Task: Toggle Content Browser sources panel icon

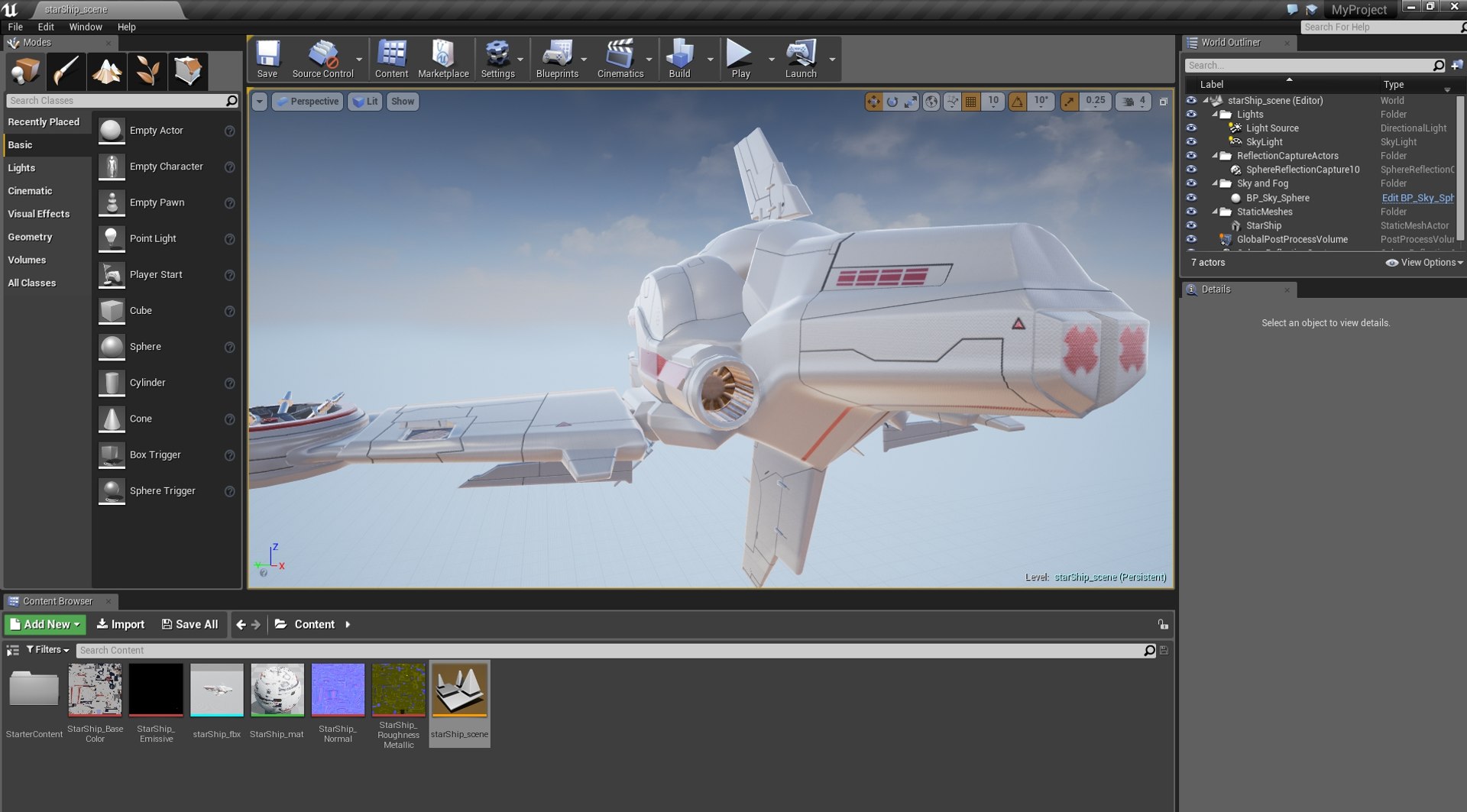Action: [13, 650]
